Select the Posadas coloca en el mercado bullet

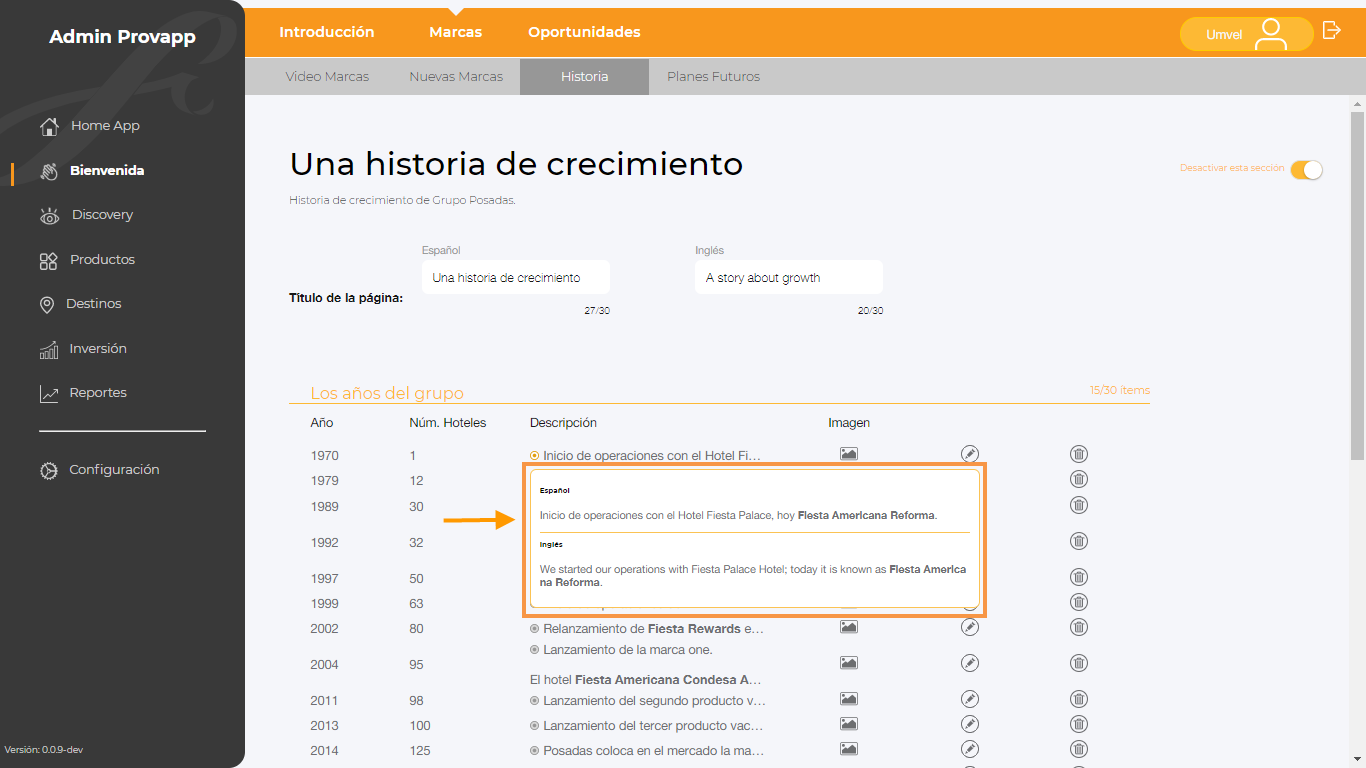(535, 751)
